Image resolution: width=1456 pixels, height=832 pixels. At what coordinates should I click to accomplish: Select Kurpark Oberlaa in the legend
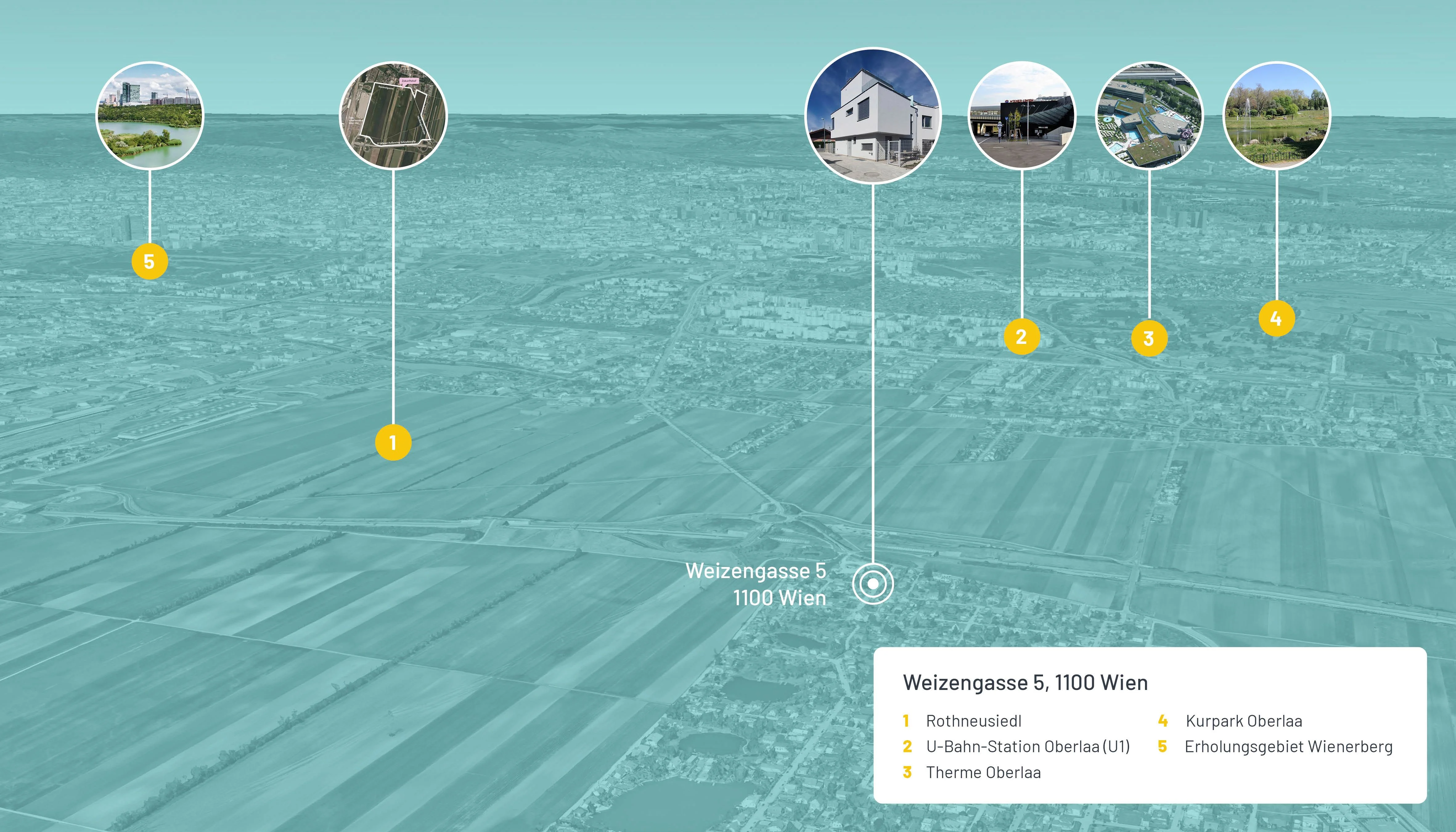1244,721
